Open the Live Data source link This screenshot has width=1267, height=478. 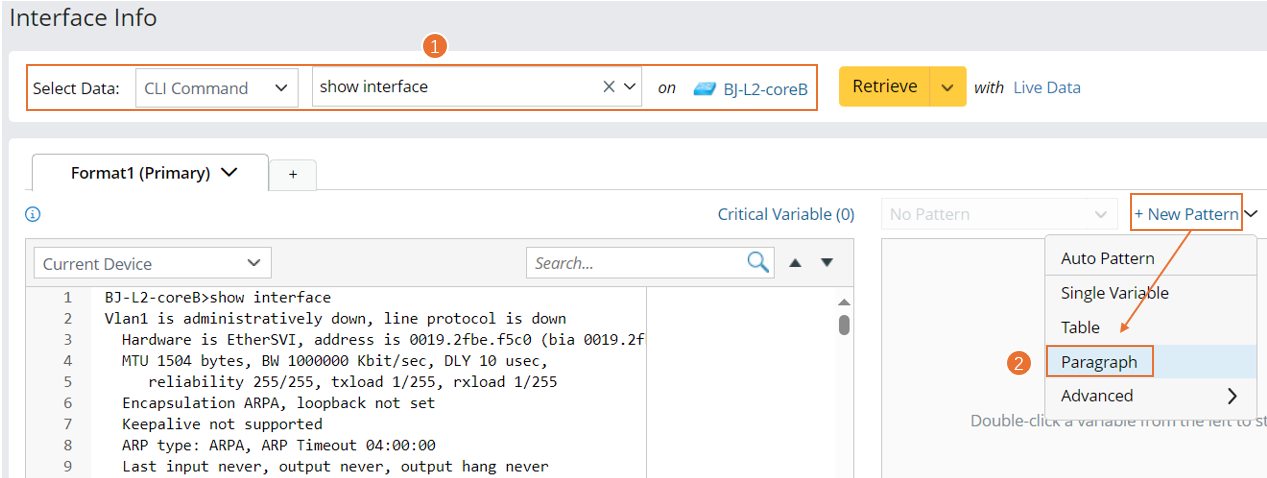pyautogui.click(x=1047, y=87)
